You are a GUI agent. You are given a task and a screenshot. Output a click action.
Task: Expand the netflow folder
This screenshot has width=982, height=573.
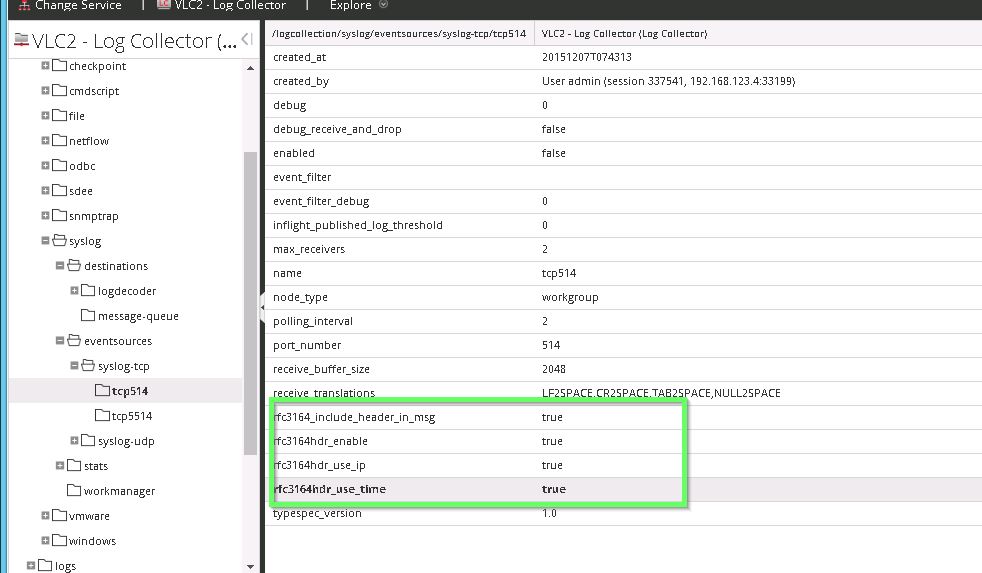[x=45, y=140]
